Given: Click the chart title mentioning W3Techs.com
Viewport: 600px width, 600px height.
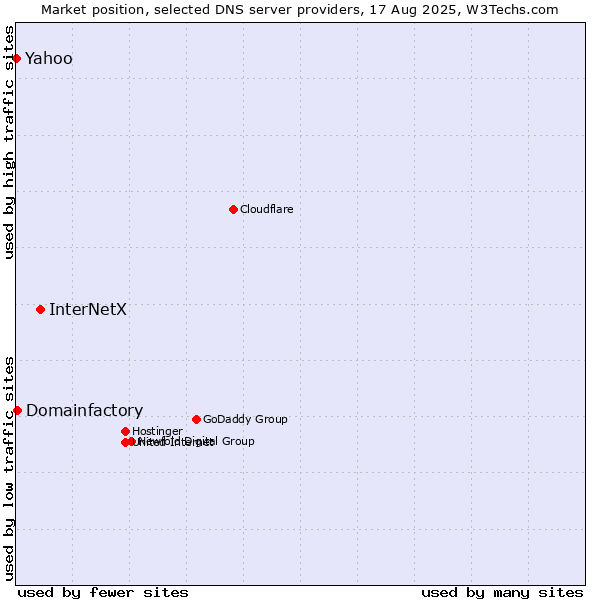Looking at the screenshot, I should coord(300,10).
